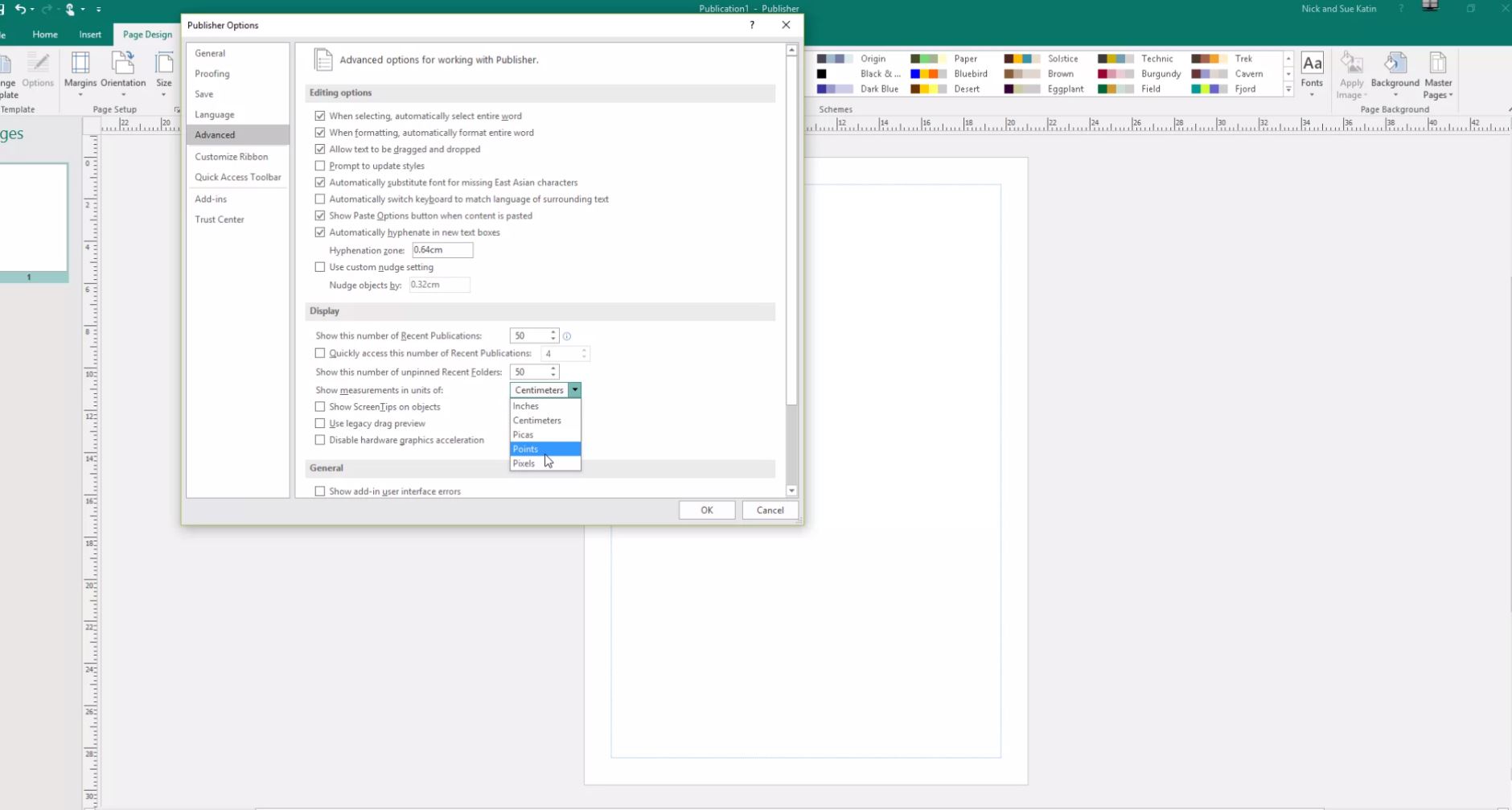The width and height of the screenshot is (1512, 810).
Task: Click the help question mark in dialog
Action: point(752,25)
